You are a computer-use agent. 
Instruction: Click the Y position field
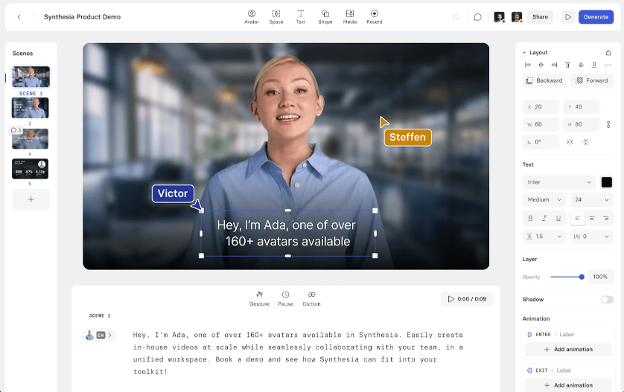click(581, 107)
